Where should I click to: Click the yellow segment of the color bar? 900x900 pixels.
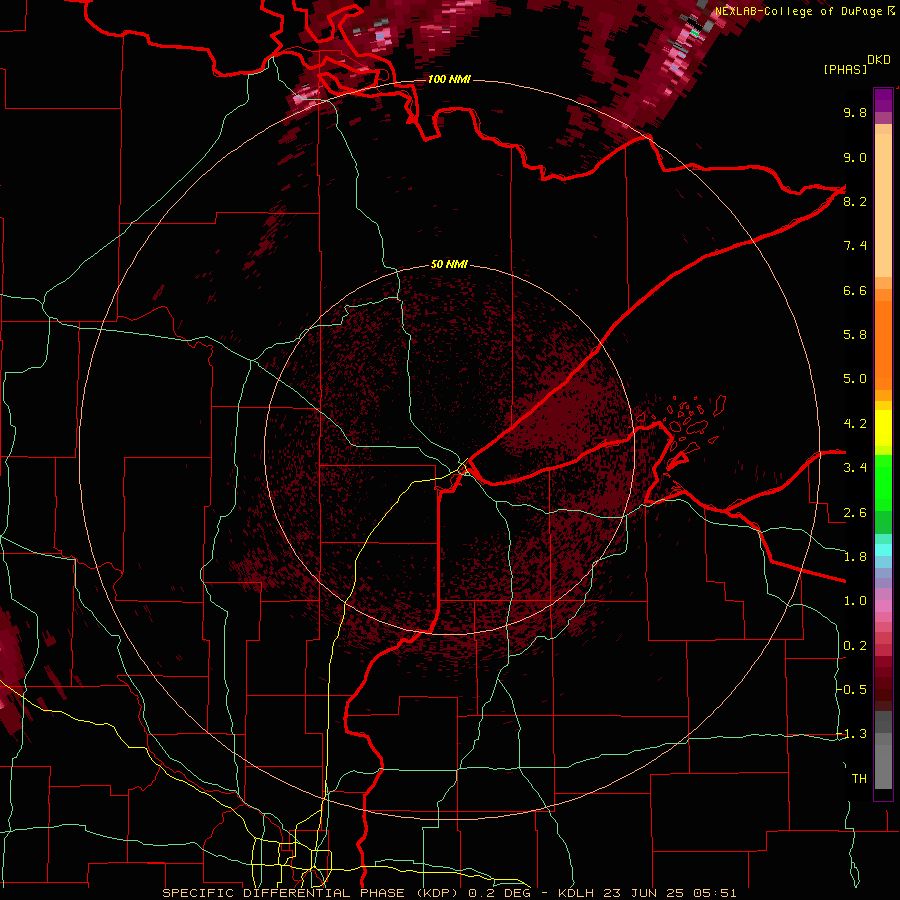coord(883,428)
